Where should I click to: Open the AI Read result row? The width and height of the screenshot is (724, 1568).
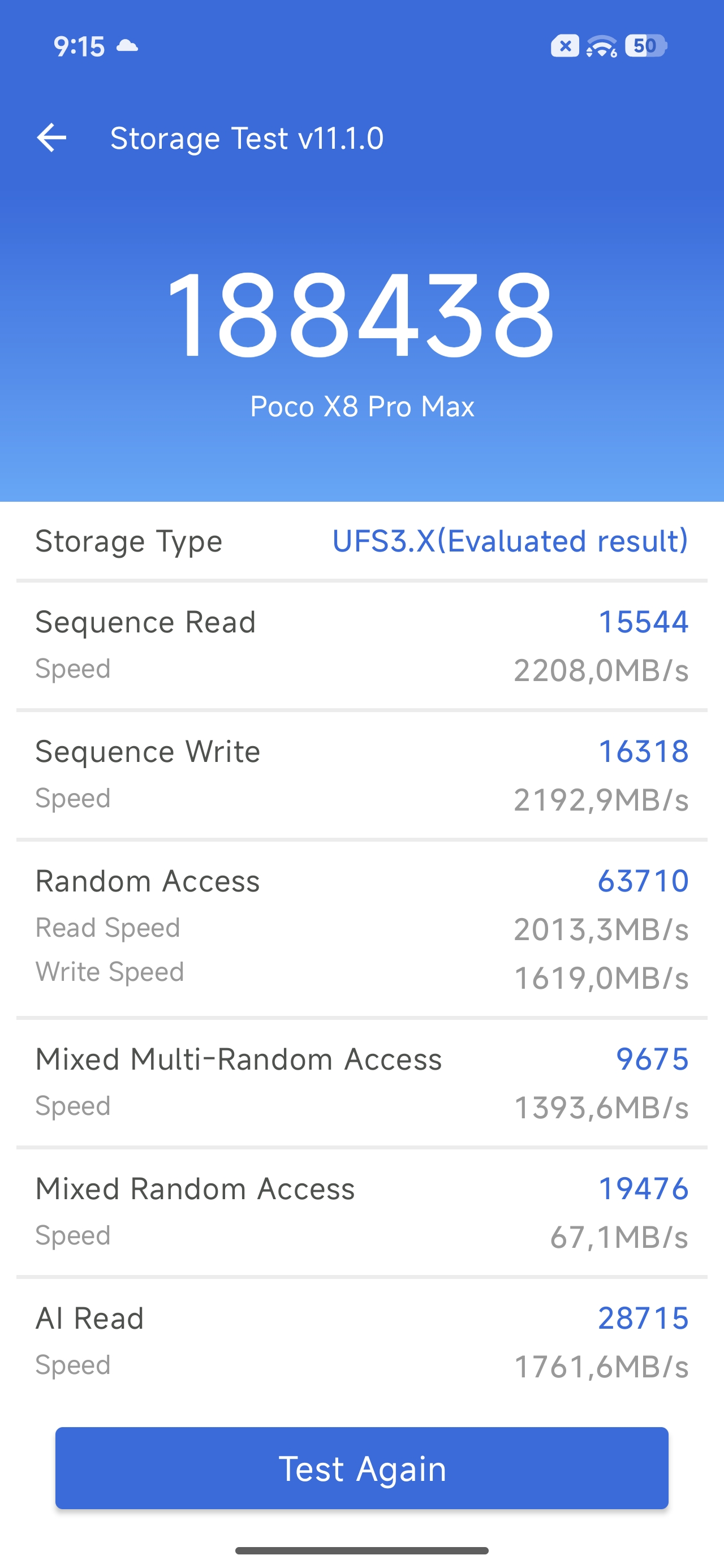point(361,1342)
